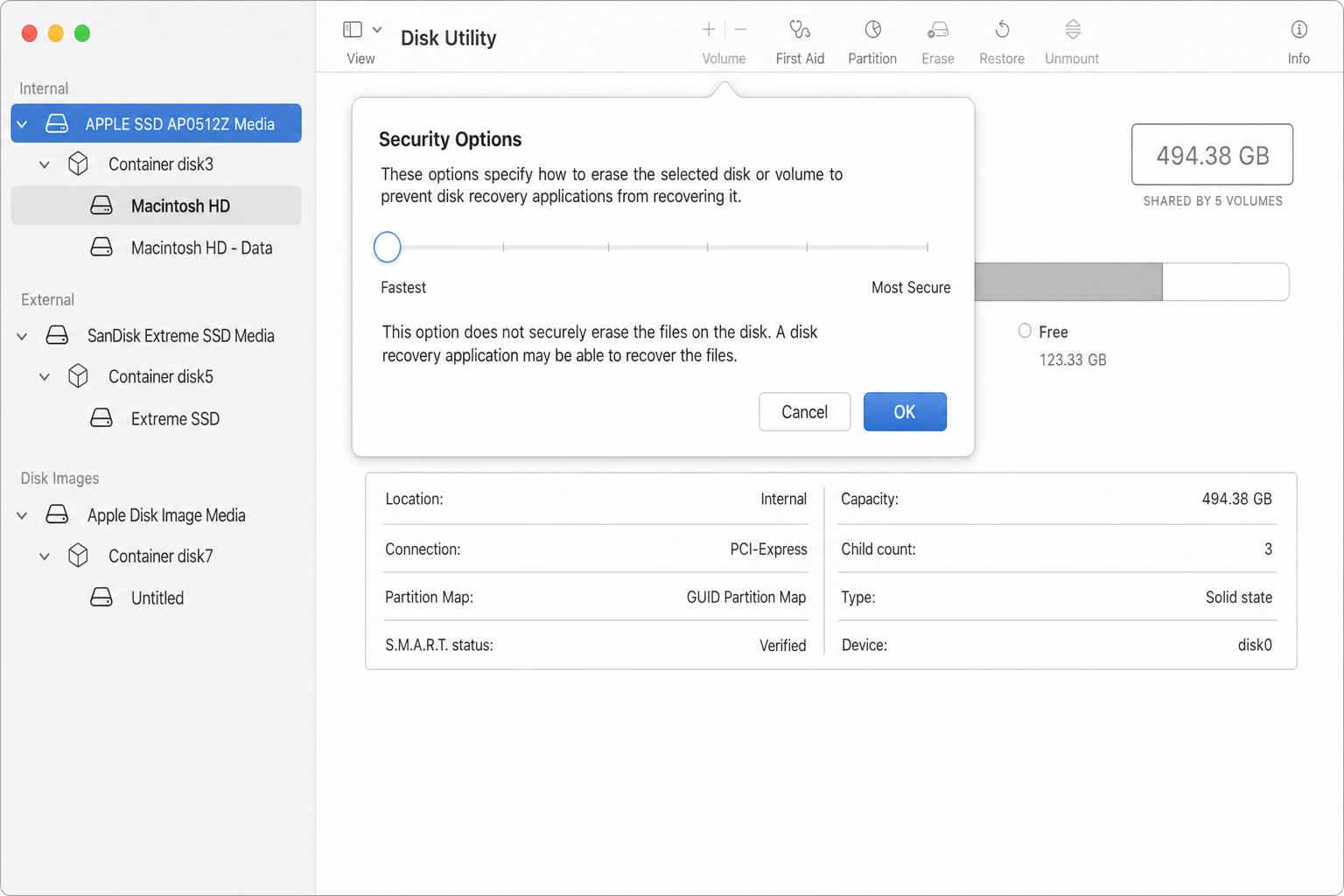Click the Erase toolbar icon
Viewport: 1344px width, 896px height.
coord(938,30)
